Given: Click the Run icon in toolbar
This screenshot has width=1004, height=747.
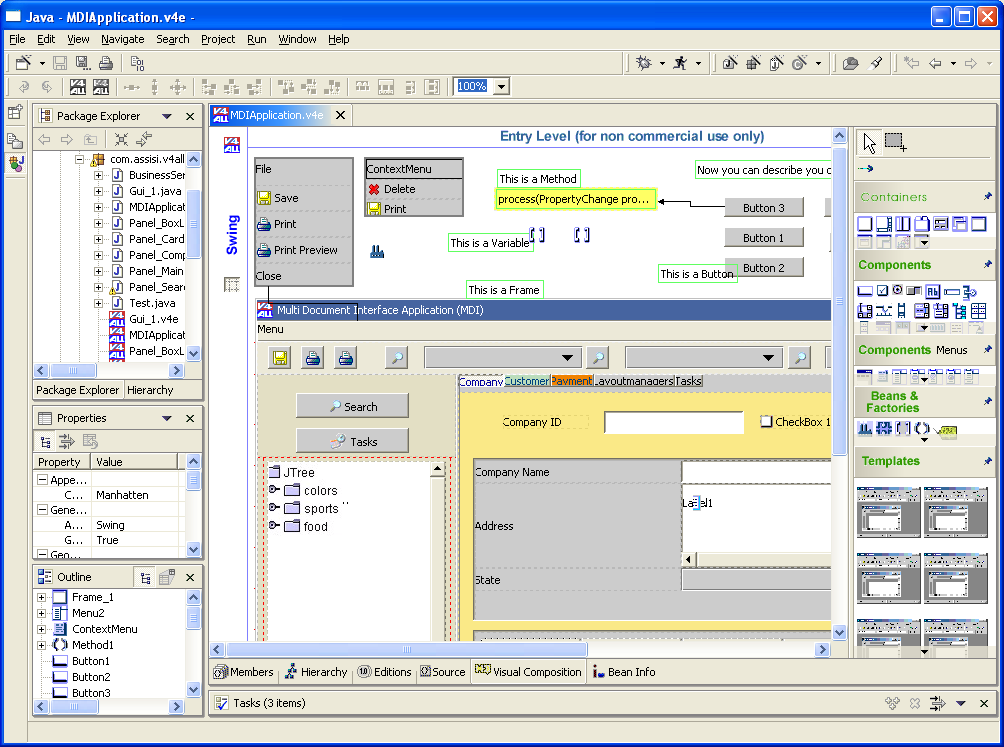Looking at the screenshot, I should (x=680, y=63).
